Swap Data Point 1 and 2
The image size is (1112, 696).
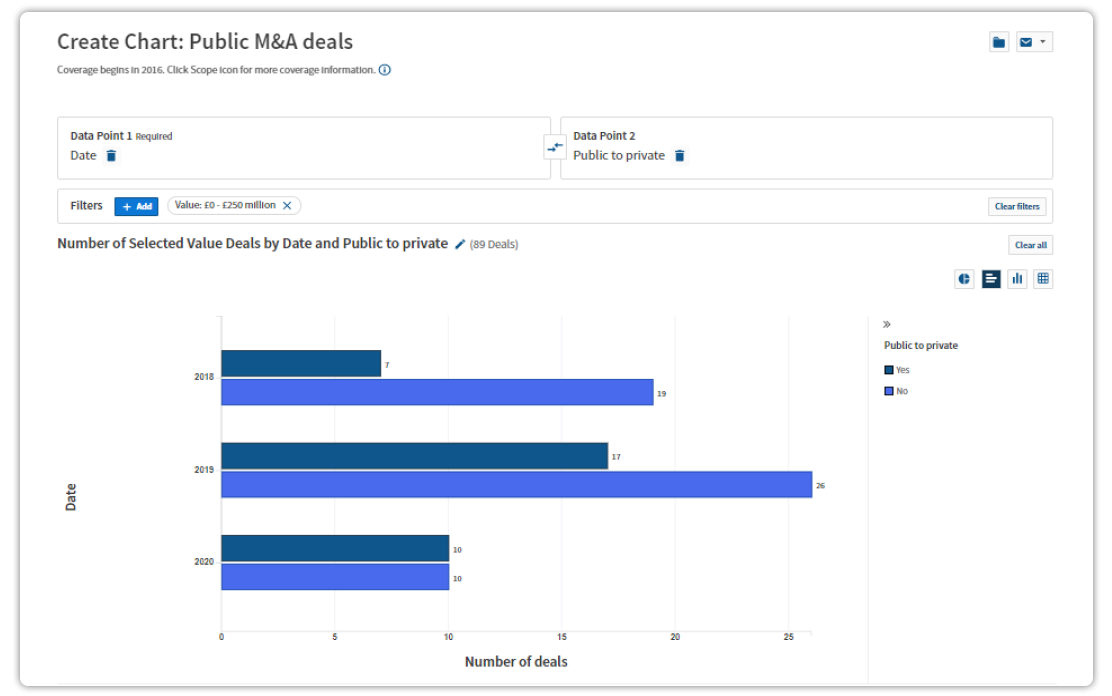(555, 147)
